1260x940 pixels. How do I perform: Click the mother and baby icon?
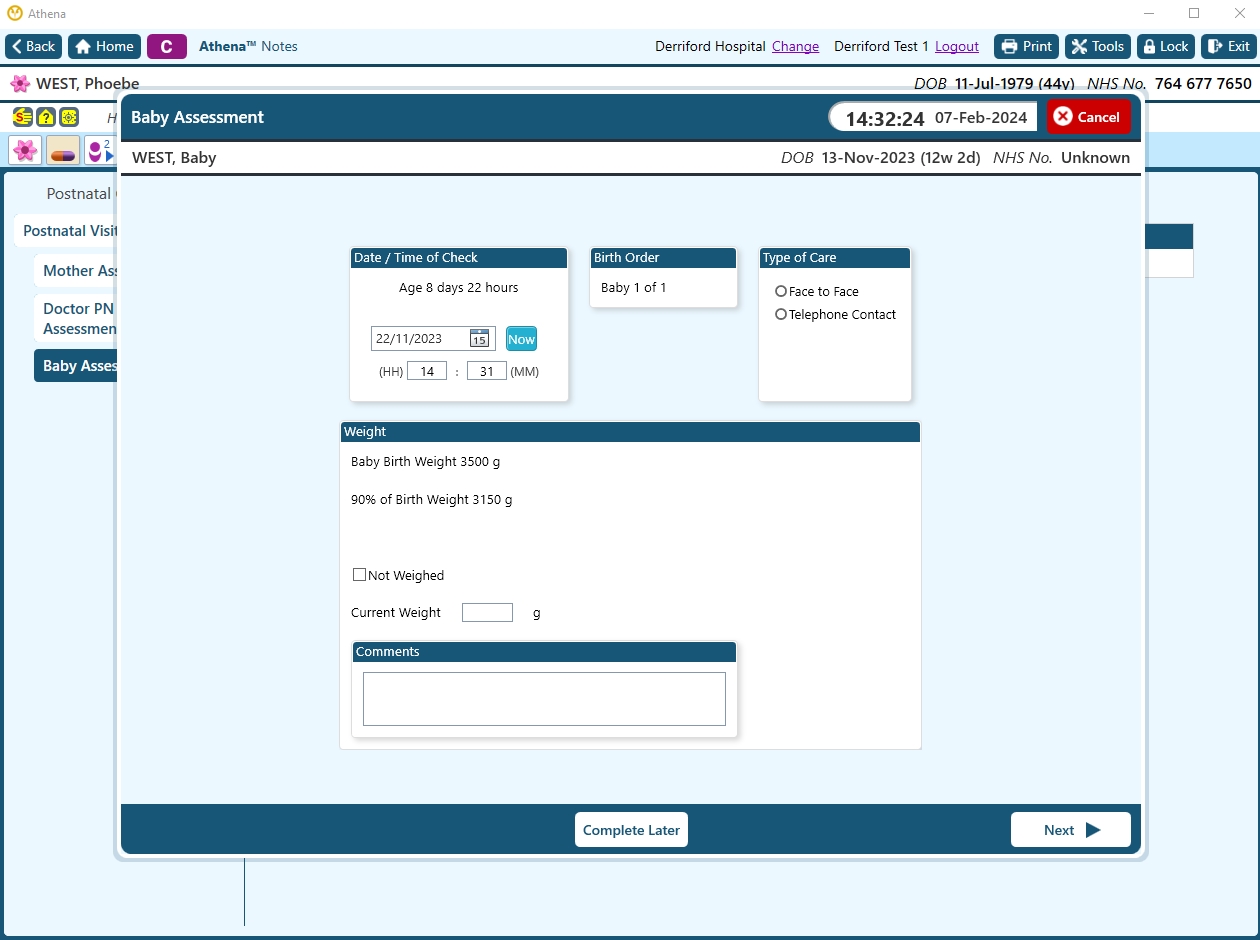pos(100,151)
